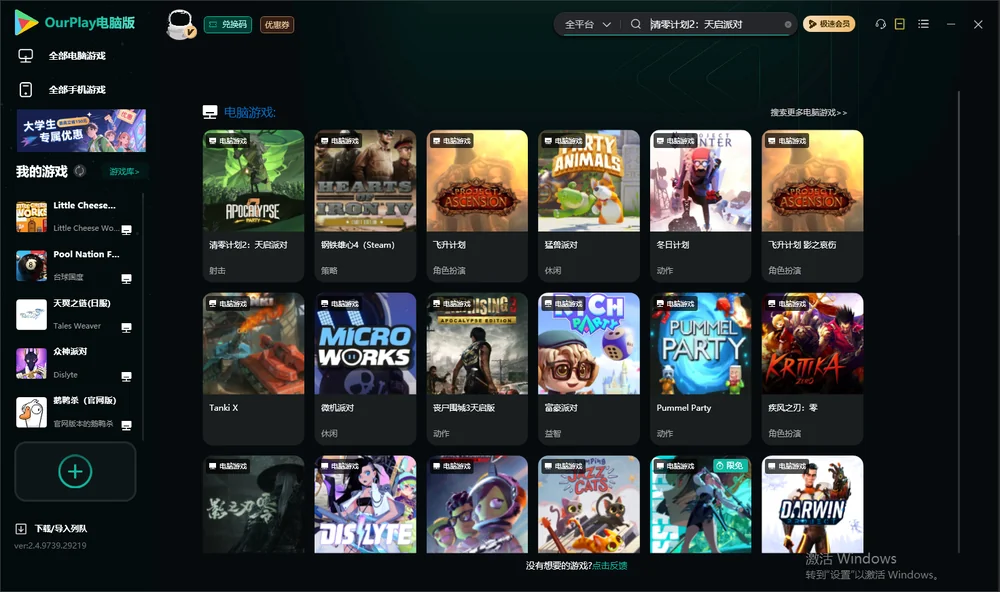Open the 游戏库> link
Screen dimensions: 1000x592
(x=124, y=172)
